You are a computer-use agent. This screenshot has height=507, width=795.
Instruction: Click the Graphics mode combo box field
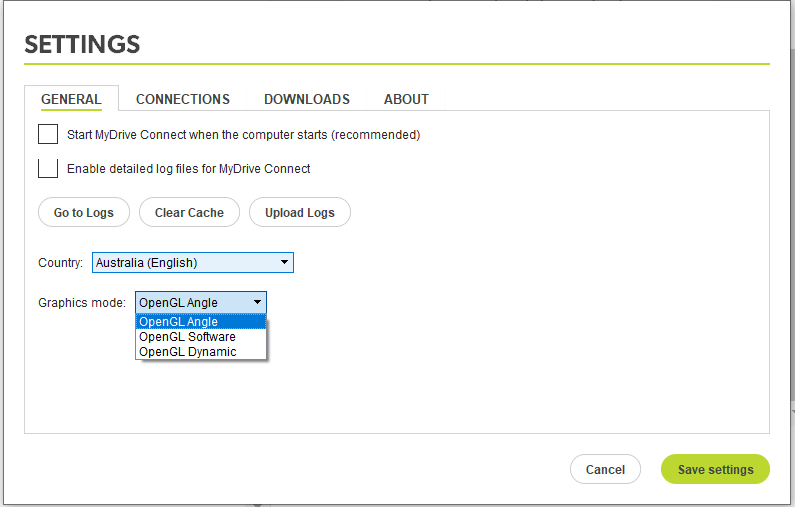tap(201, 303)
